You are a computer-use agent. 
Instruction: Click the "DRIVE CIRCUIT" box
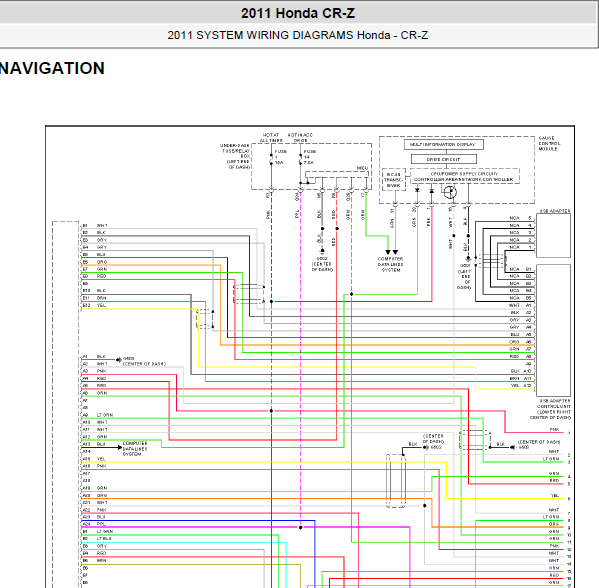444,159
